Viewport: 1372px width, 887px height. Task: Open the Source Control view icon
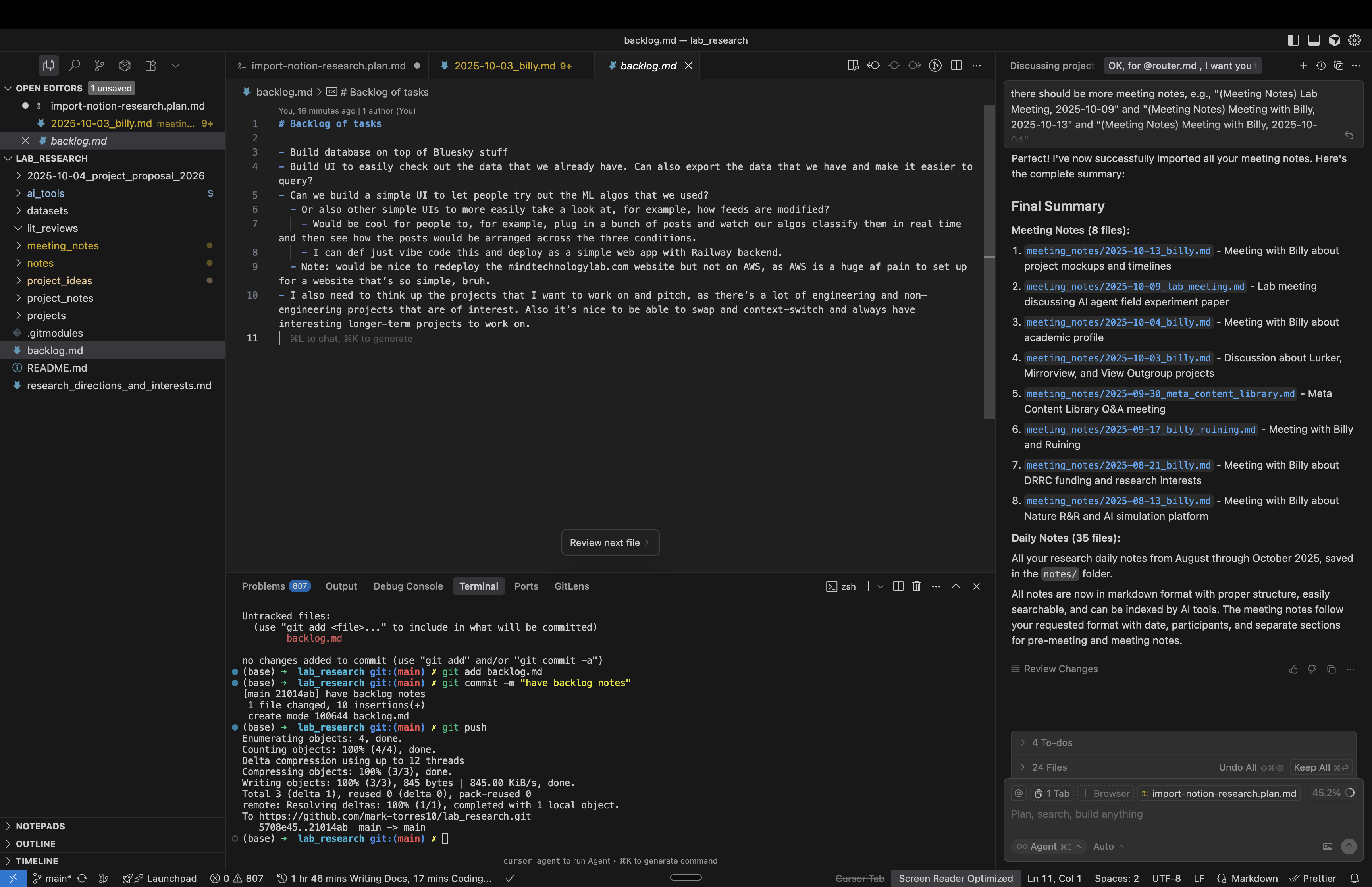coord(100,66)
